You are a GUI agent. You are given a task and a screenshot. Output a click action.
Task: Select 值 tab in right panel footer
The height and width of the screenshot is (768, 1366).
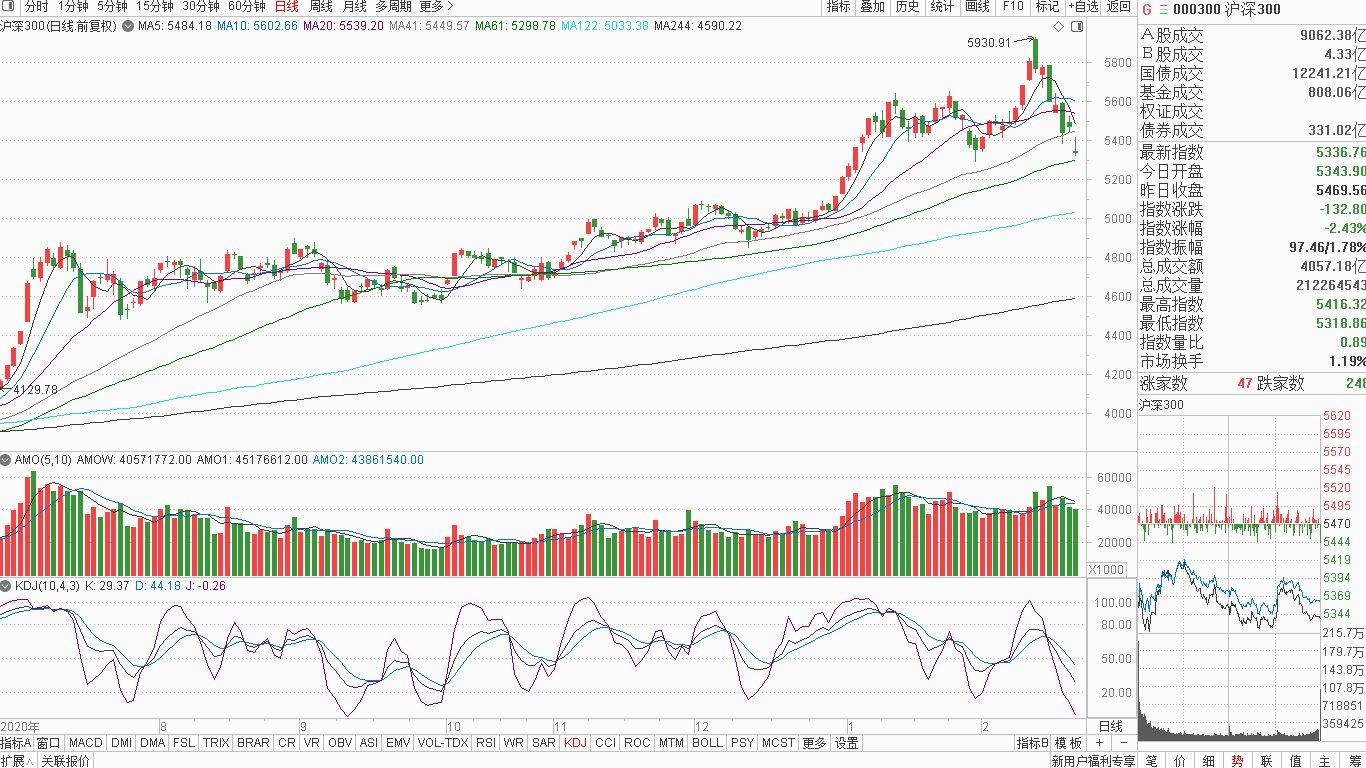tap(1296, 761)
